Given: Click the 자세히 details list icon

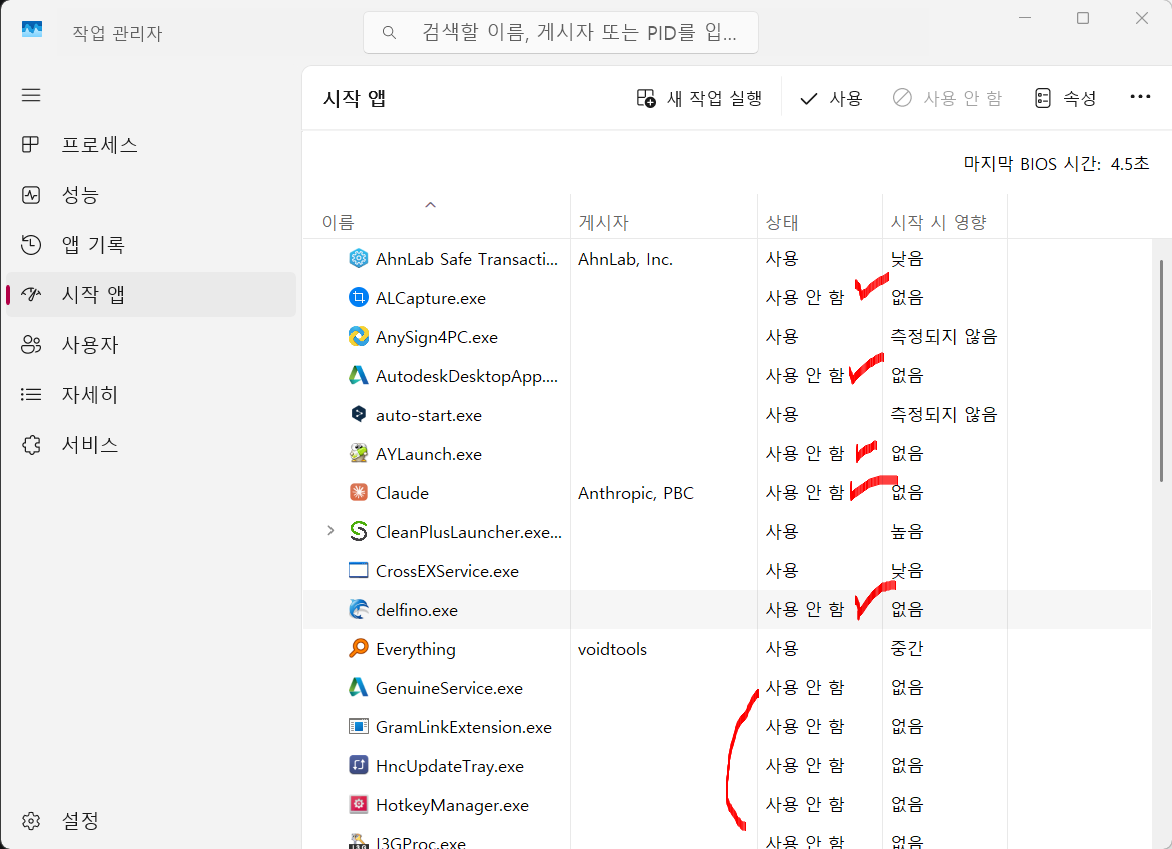Looking at the screenshot, I should pyautogui.click(x=31, y=395).
